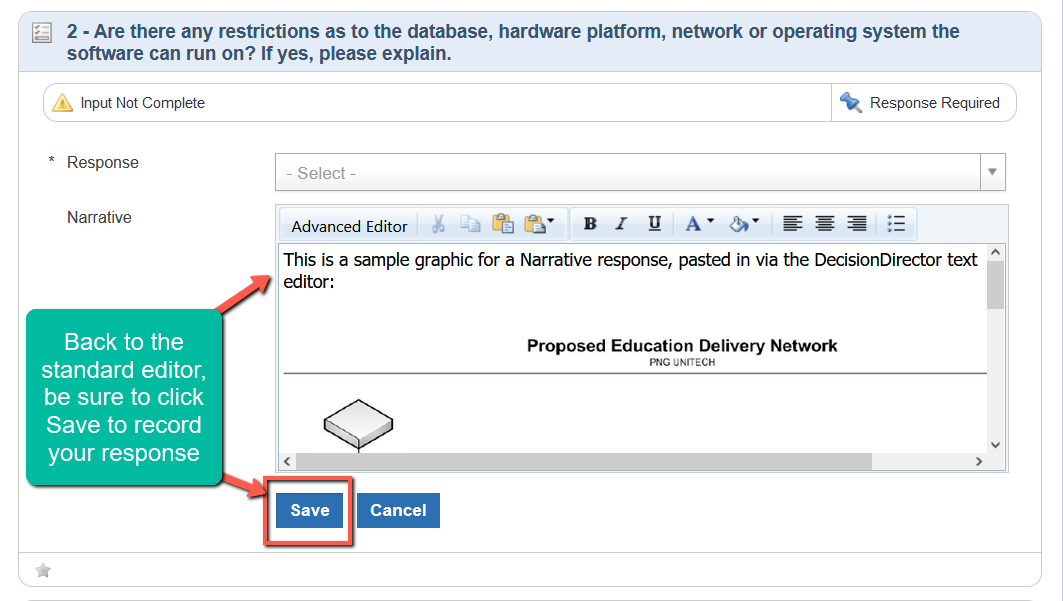Align text left
The height and width of the screenshot is (601, 1063).
point(792,224)
